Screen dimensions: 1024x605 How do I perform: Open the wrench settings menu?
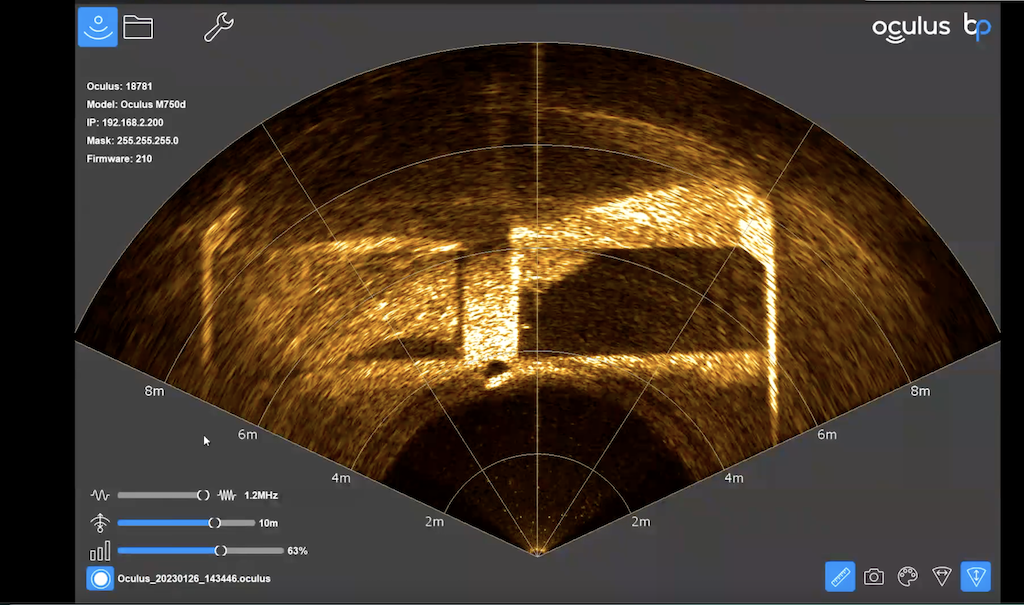[x=218, y=27]
